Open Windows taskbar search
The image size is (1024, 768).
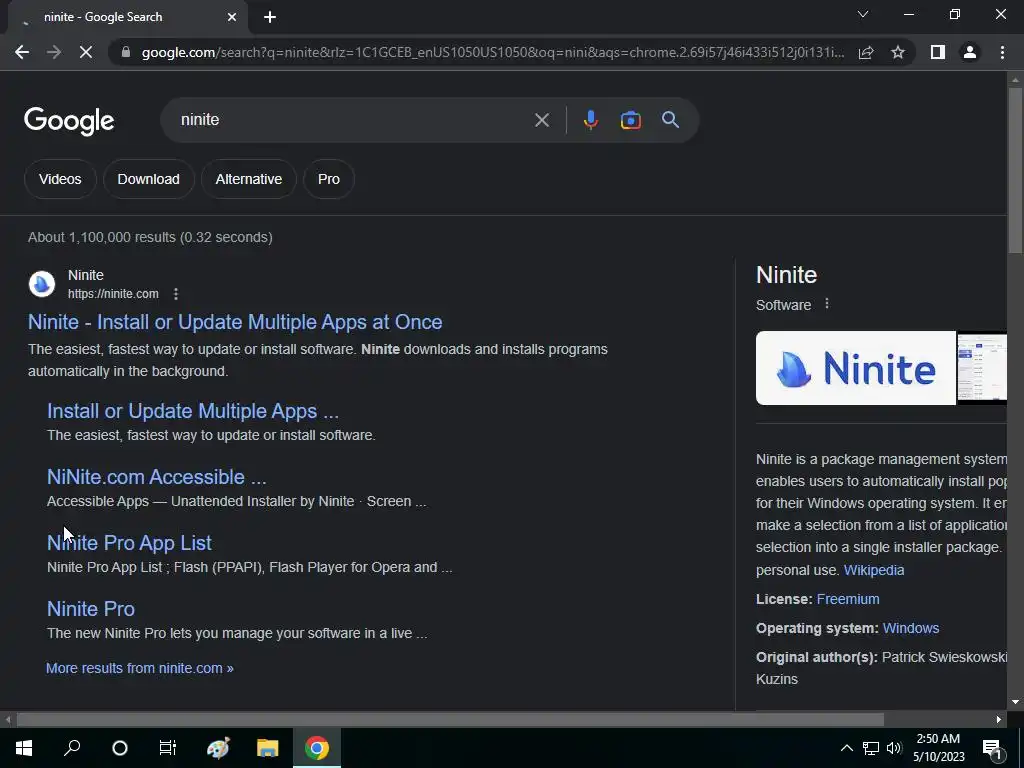tap(72, 748)
